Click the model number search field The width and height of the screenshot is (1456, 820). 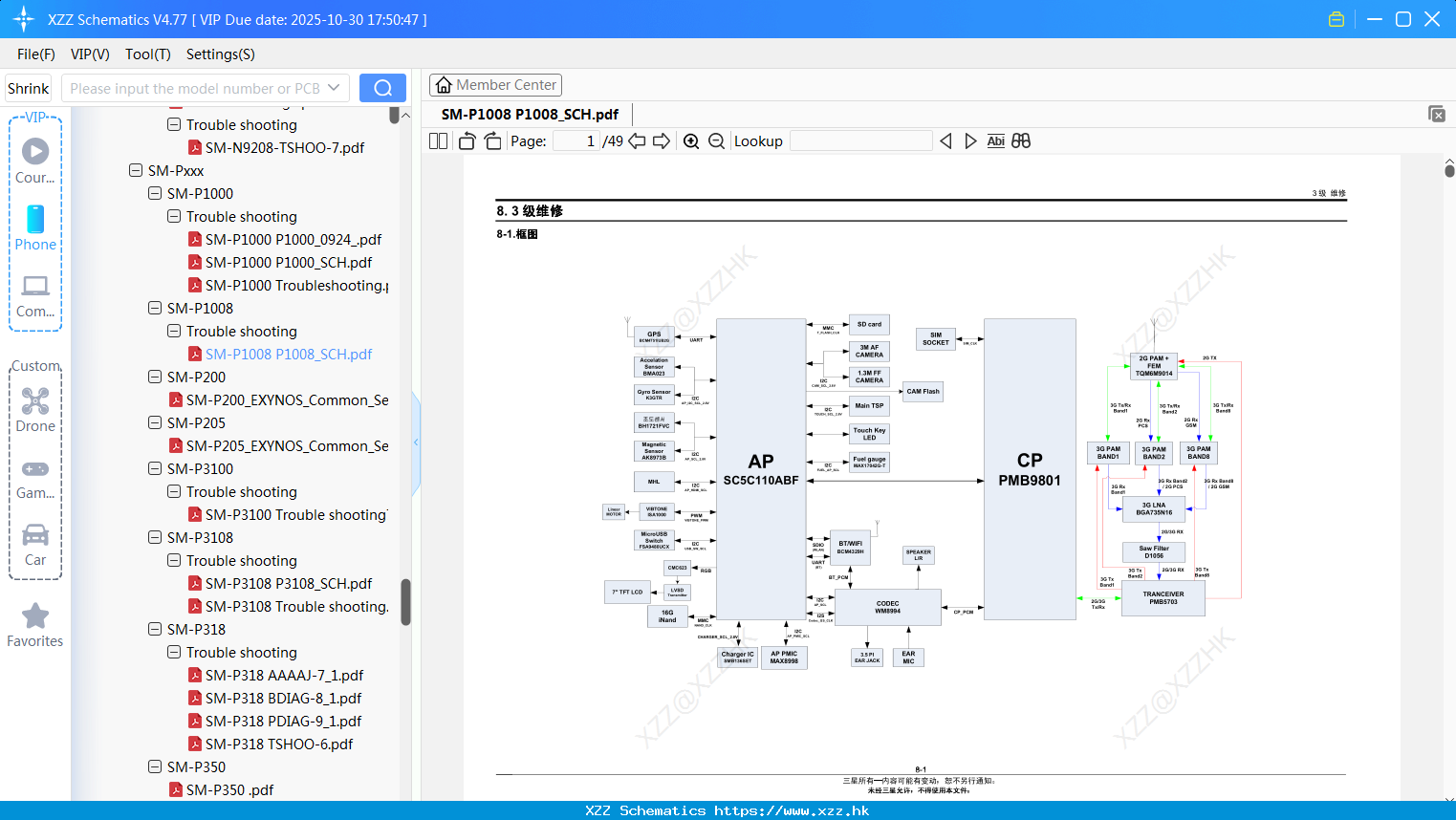(195, 88)
